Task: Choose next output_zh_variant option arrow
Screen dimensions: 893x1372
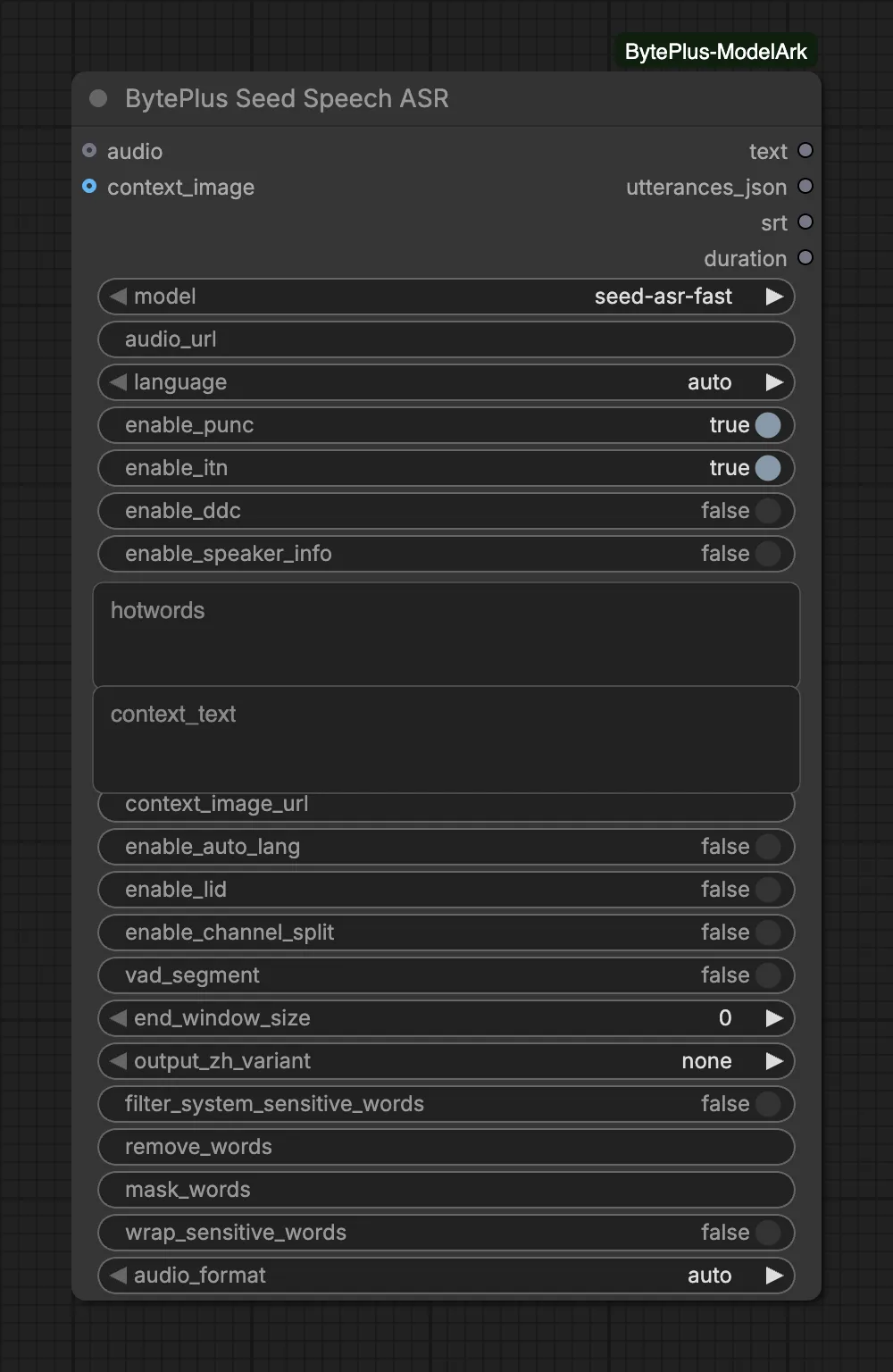Action: [x=774, y=1061]
